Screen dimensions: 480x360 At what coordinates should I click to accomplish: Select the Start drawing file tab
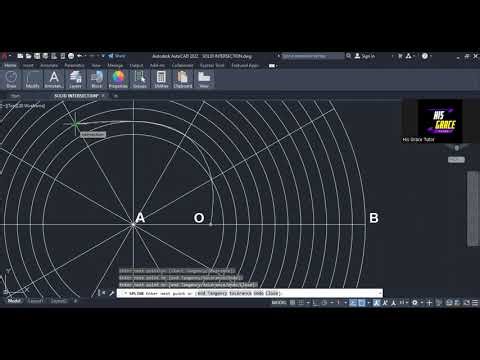point(15,96)
